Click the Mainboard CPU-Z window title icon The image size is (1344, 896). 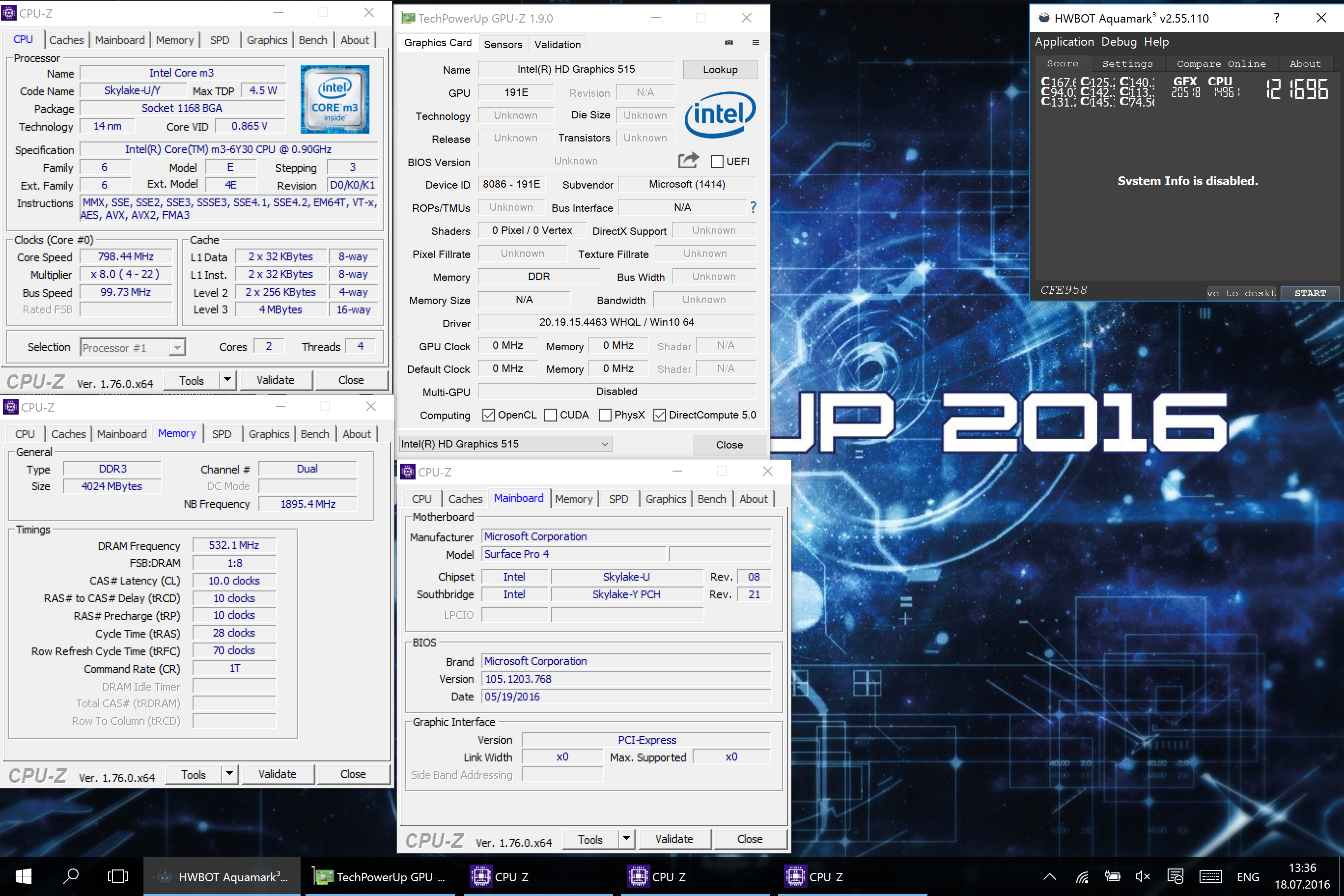pos(407,472)
